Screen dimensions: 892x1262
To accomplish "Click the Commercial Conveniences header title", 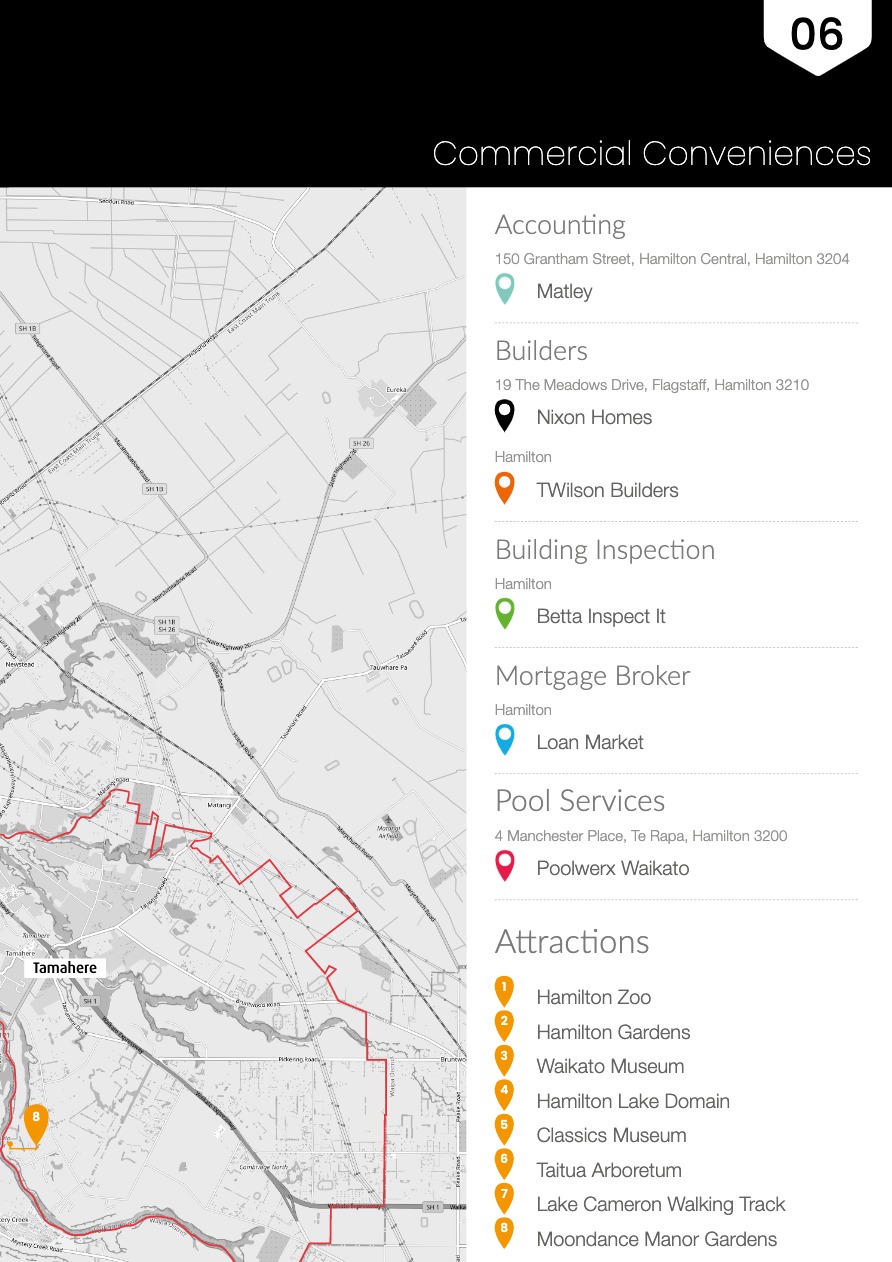I will [651, 154].
